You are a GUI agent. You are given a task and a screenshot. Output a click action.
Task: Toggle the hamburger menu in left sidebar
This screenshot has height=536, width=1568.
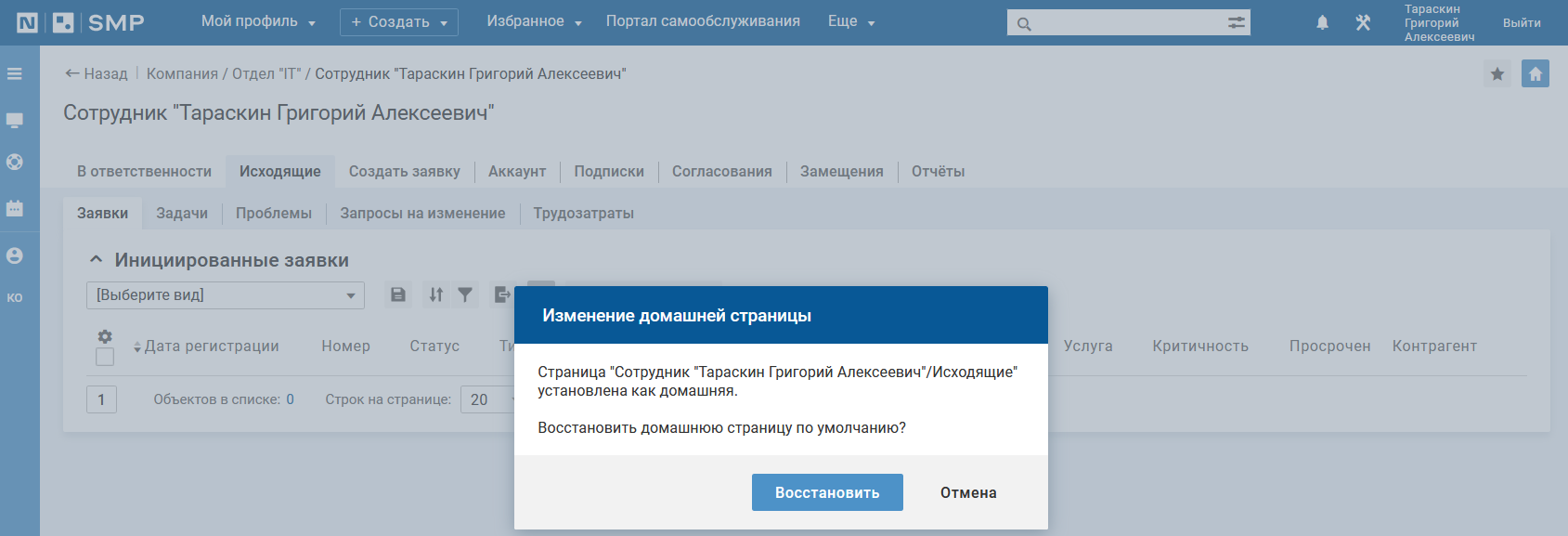15,73
